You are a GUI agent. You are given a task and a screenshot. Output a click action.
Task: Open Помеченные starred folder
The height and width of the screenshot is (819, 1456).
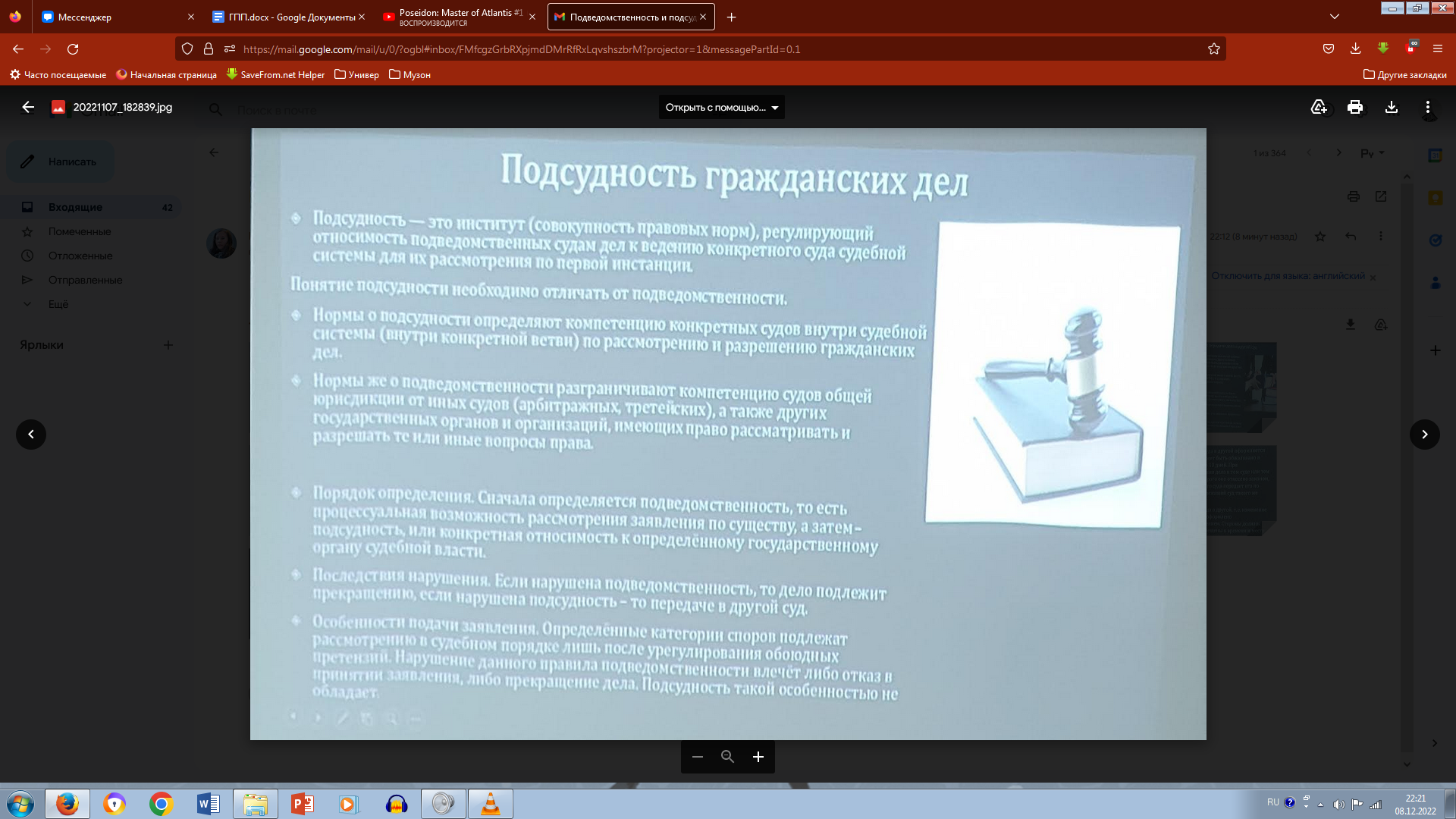(91, 231)
